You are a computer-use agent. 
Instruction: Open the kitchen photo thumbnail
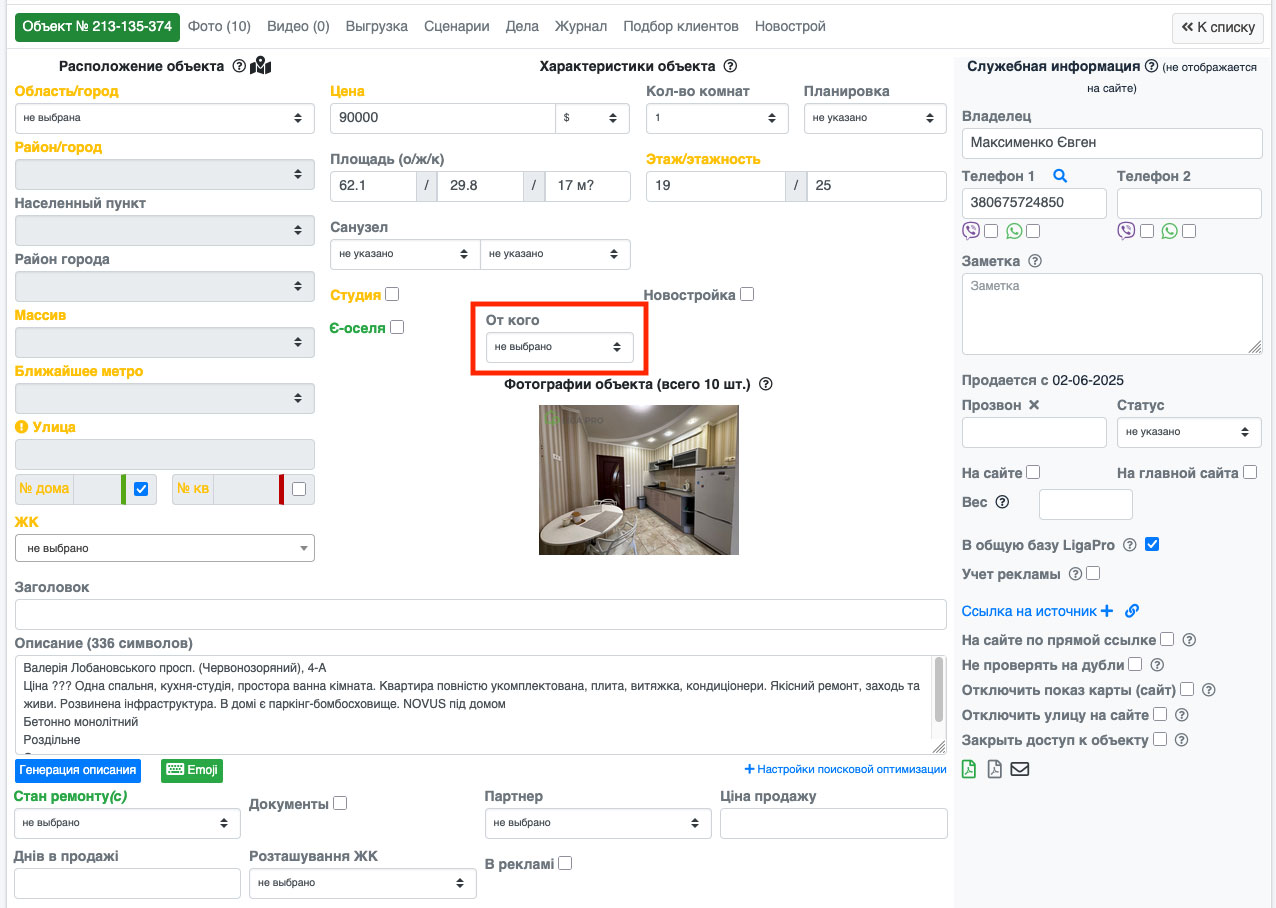click(638, 480)
